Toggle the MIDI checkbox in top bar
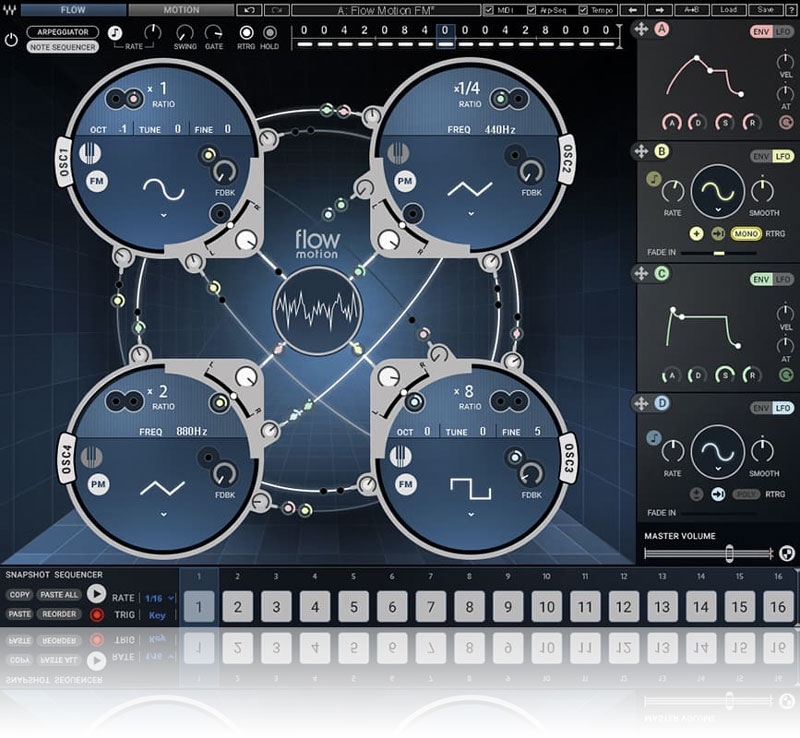800x738 pixels. point(489,10)
